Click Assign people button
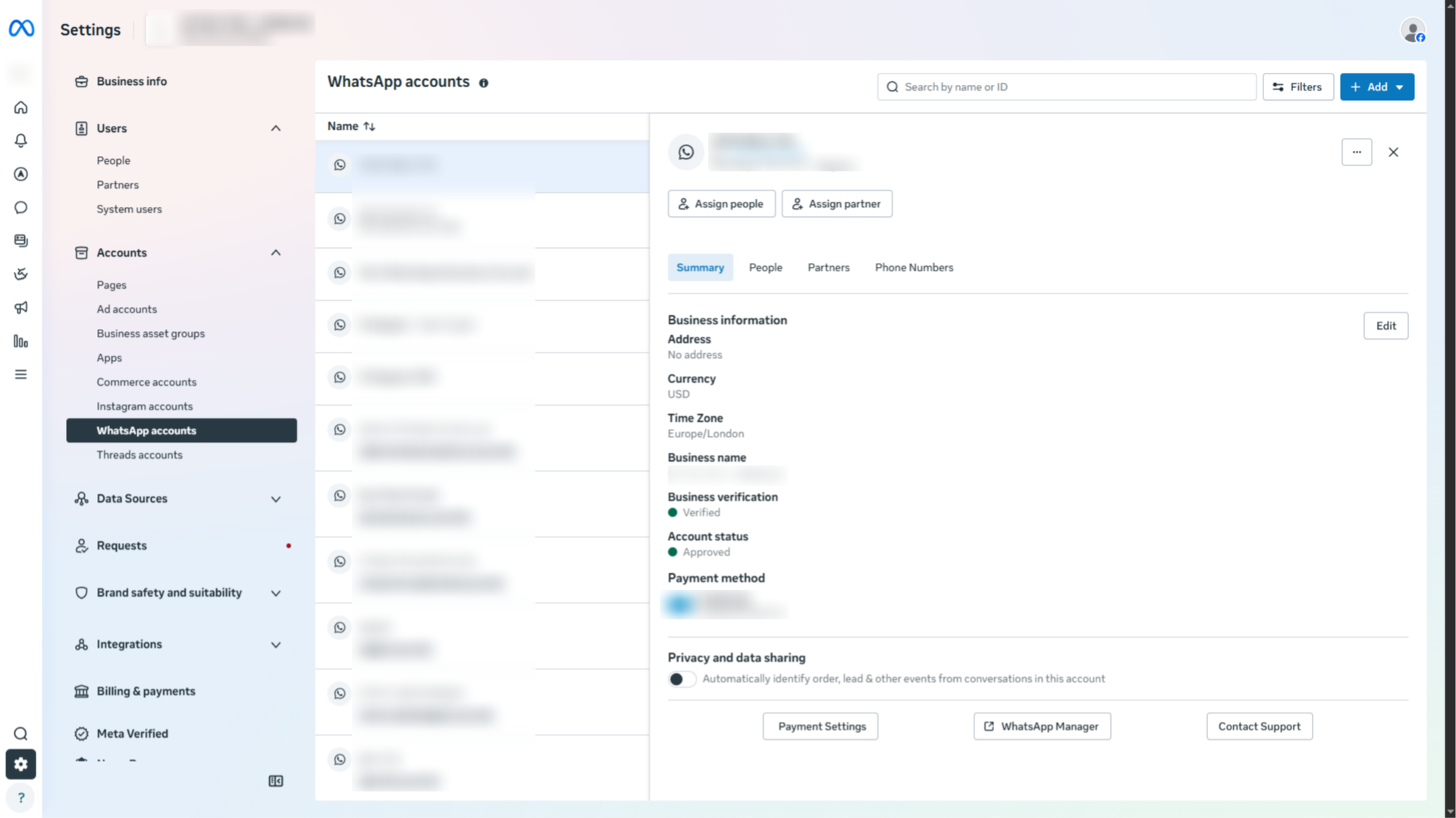This screenshot has width=1456, height=818. [721, 204]
